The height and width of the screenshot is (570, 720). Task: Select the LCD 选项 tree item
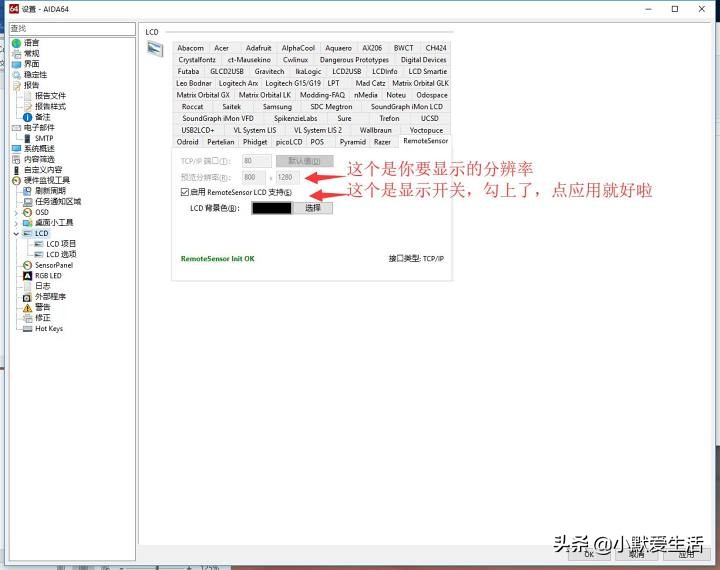[61, 254]
